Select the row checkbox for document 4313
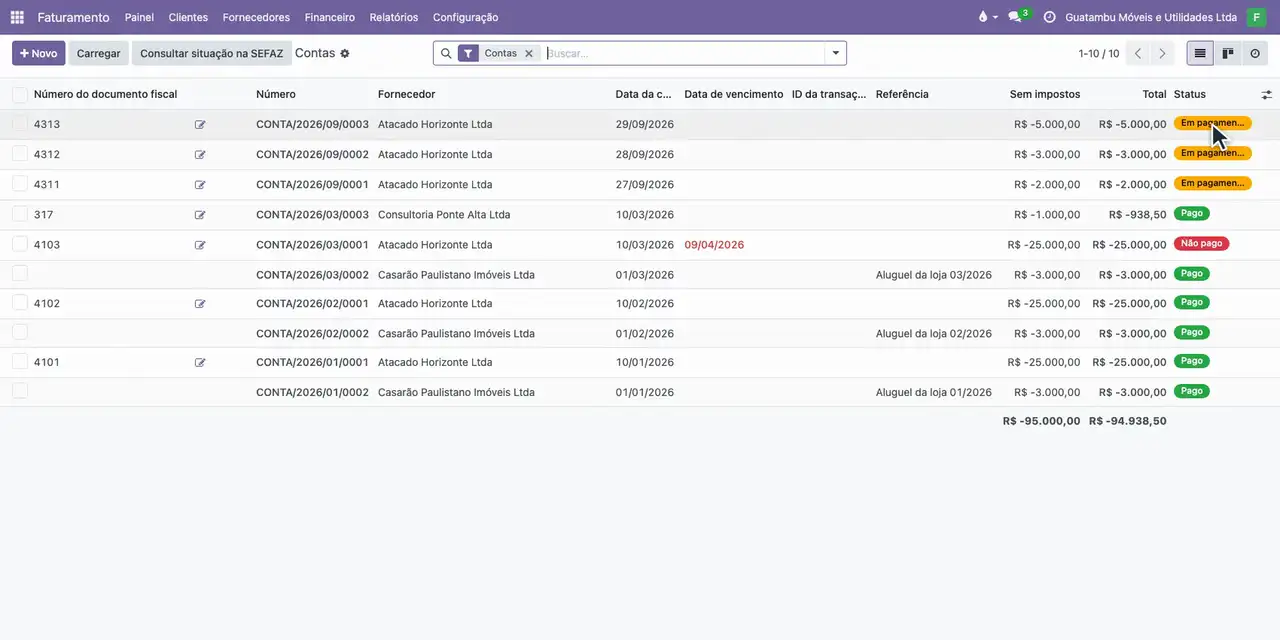1280x640 pixels. point(20,124)
